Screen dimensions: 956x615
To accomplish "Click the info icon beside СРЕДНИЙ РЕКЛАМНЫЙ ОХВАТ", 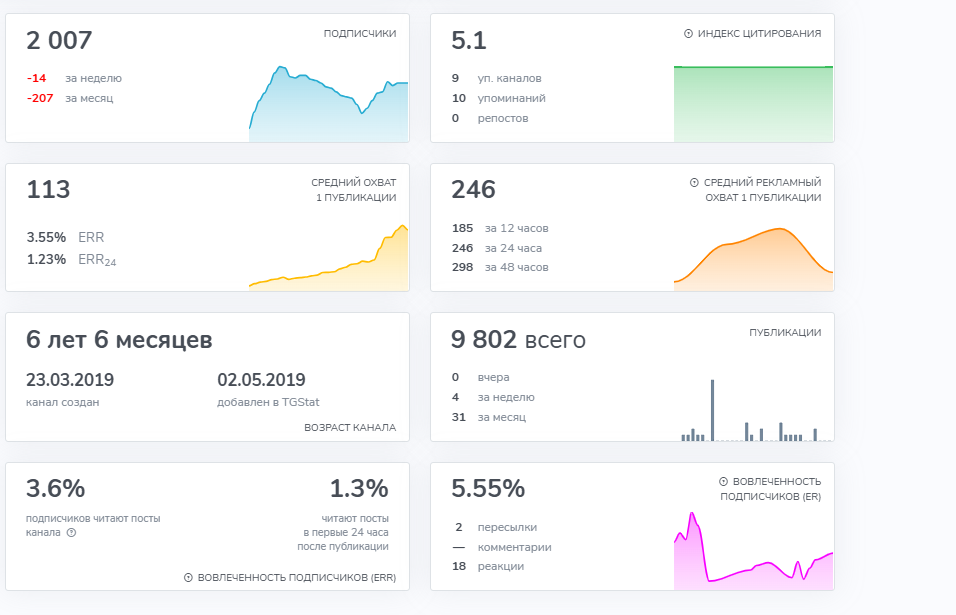I will [694, 183].
